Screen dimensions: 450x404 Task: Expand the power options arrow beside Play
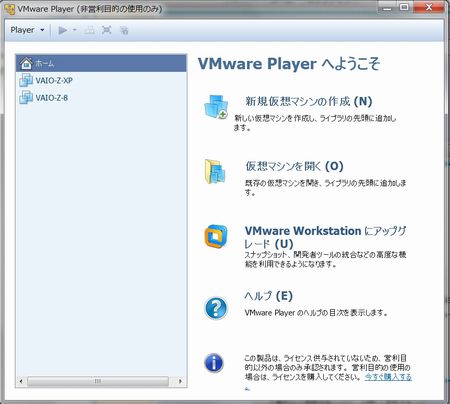pyautogui.click(x=74, y=30)
